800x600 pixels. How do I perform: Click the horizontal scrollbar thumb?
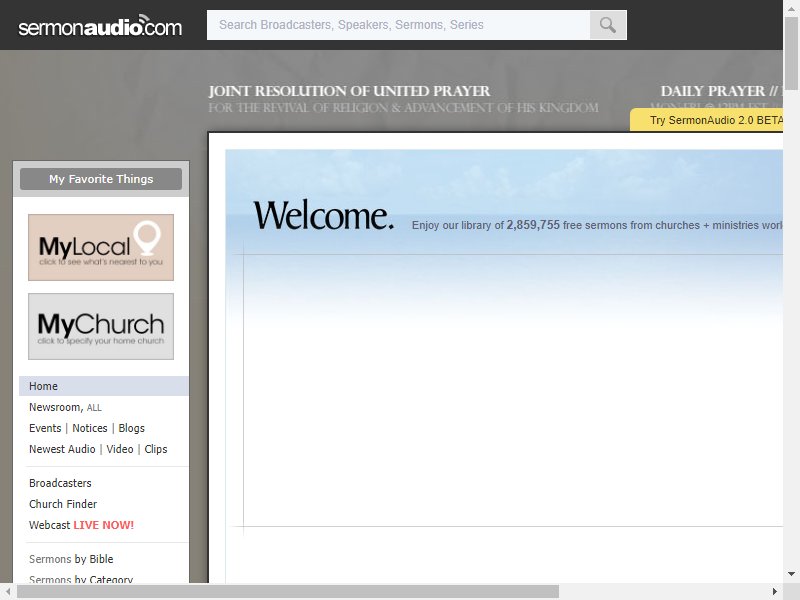pyautogui.click(x=288, y=591)
